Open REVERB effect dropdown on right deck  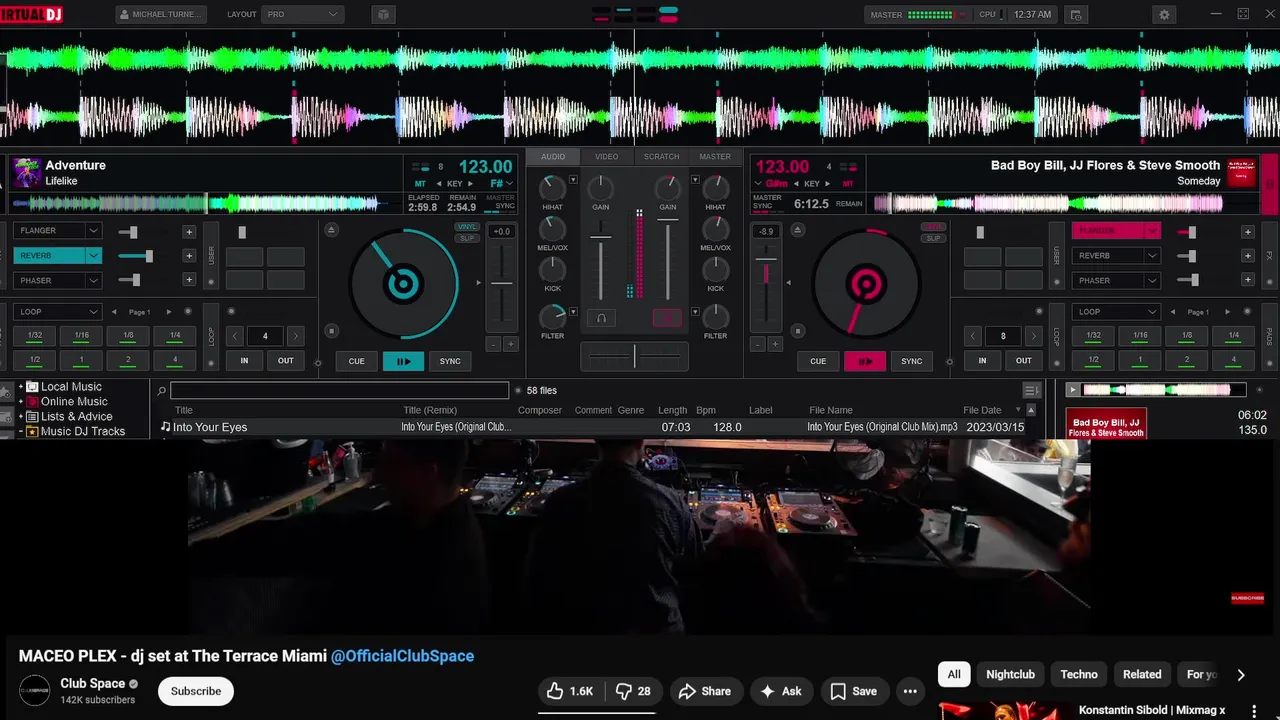tap(1152, 256)
